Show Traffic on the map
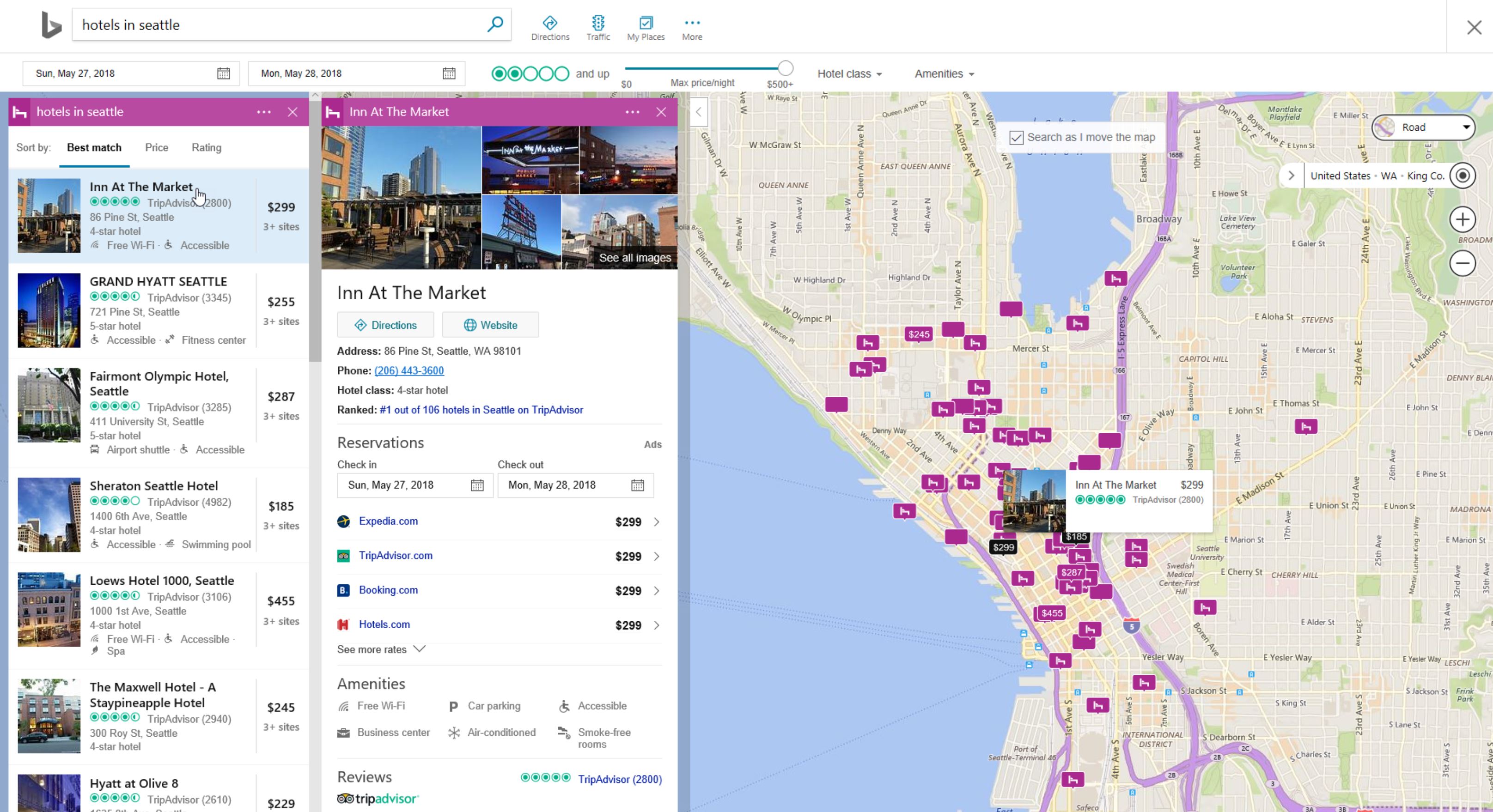Image resolution: width=1493 pixels, height=812 pixels. point(598,28)
